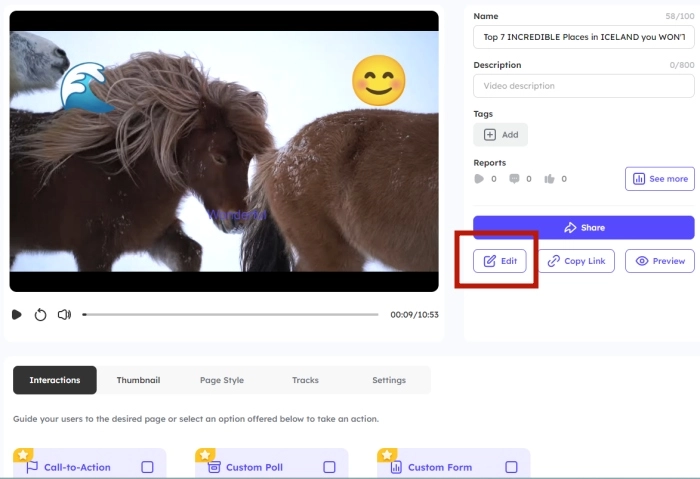Go to the Settings tab
Viewport: 700px width, 479px height.
tap(389, 380)
